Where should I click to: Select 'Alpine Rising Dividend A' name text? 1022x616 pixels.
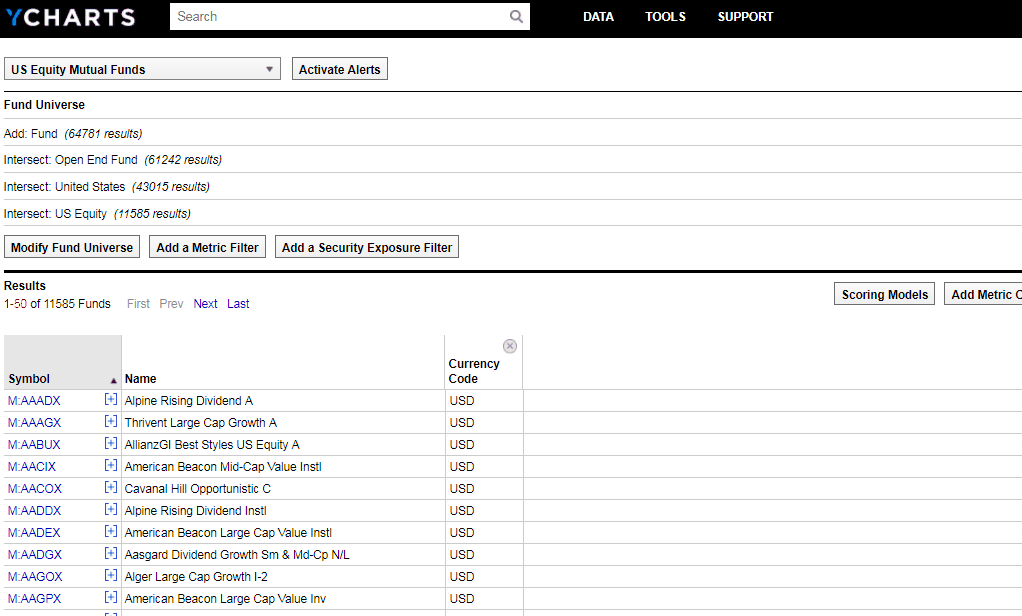(x=189, y=401)
